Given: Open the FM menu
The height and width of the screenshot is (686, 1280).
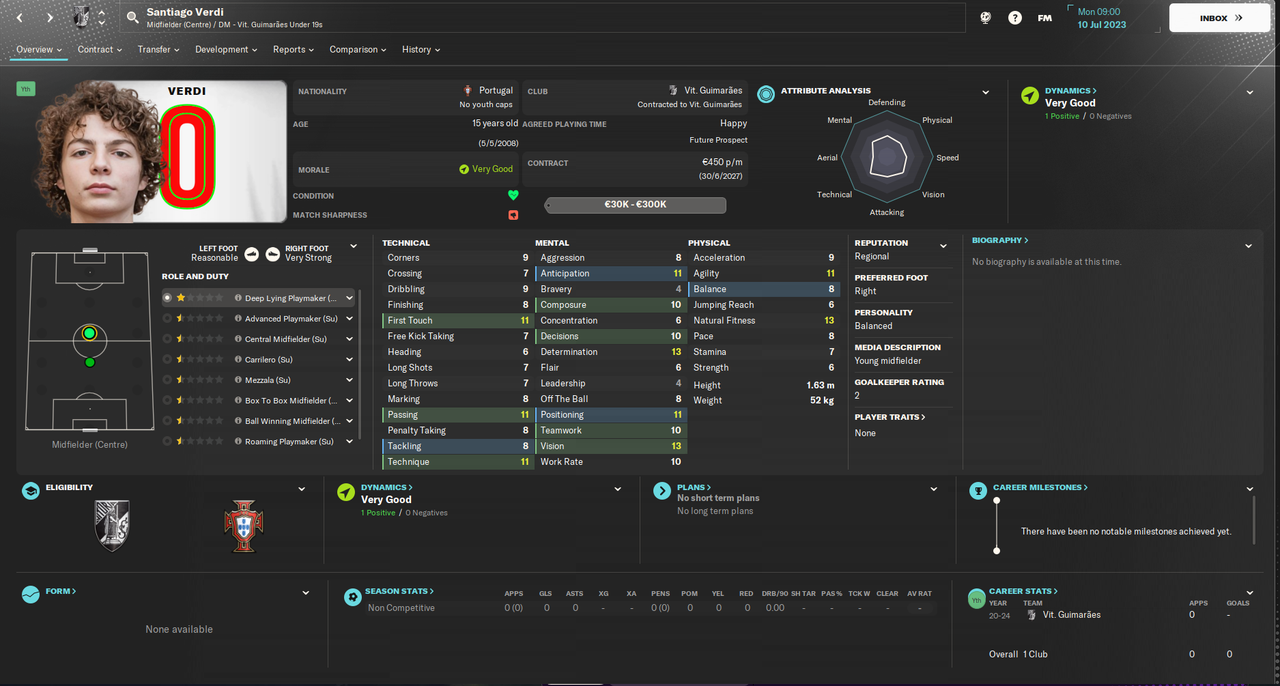Looking at the screenshot, I should (x=1044, y=18).
